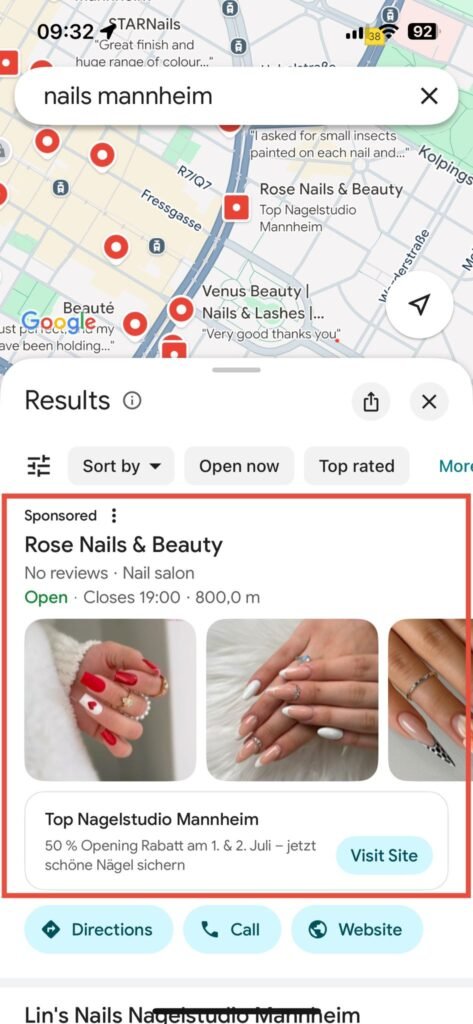Share the results list
This screenshot has height=1024, width=473.
click(370, 402)
